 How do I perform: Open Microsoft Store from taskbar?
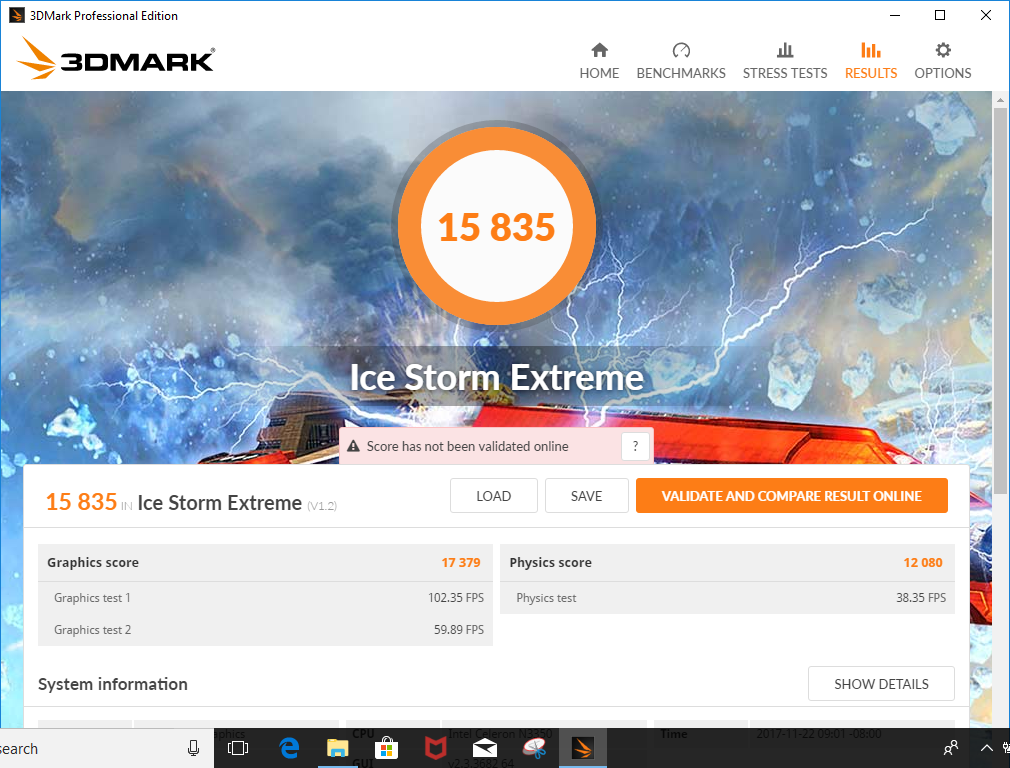click(386, 748)
